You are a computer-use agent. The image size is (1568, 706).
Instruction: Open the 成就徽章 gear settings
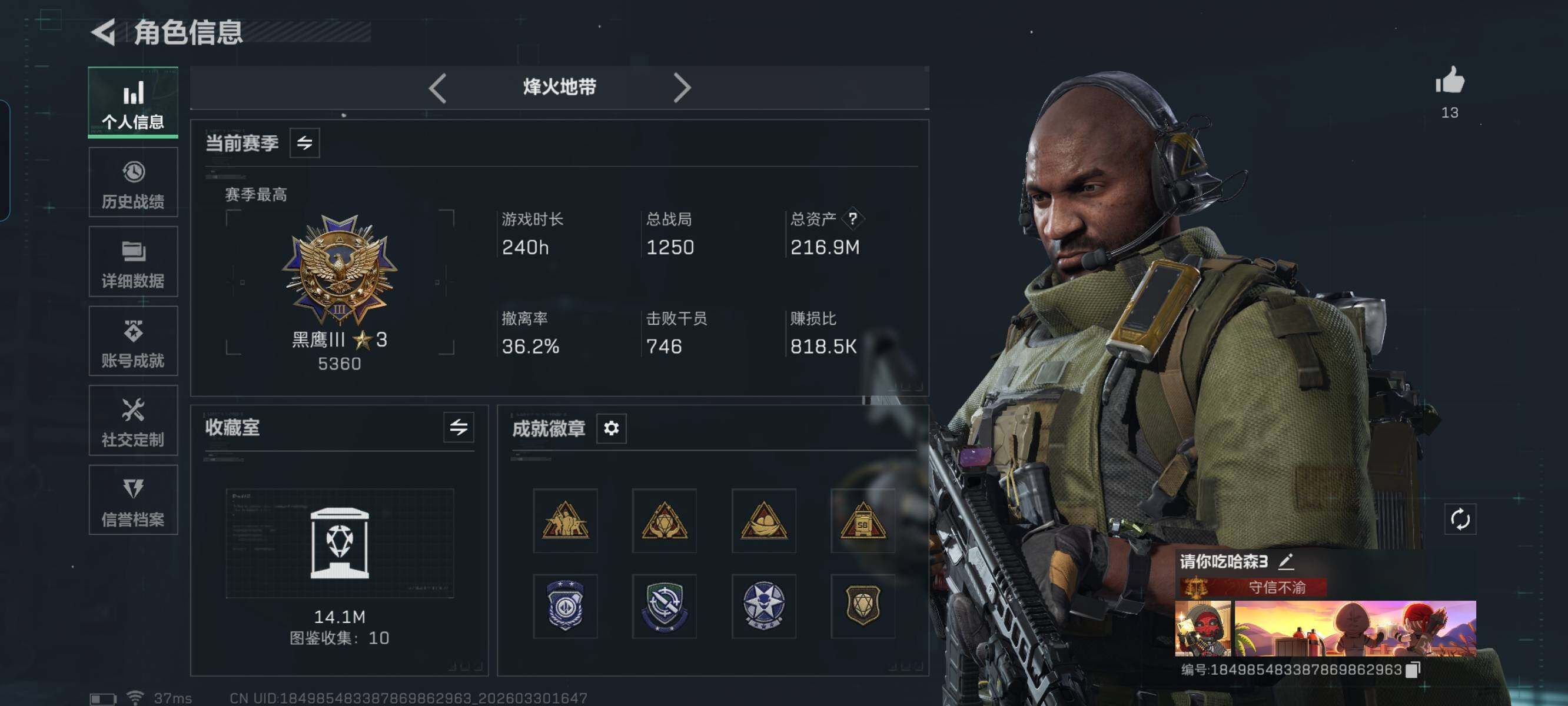(x=611, y=428)
